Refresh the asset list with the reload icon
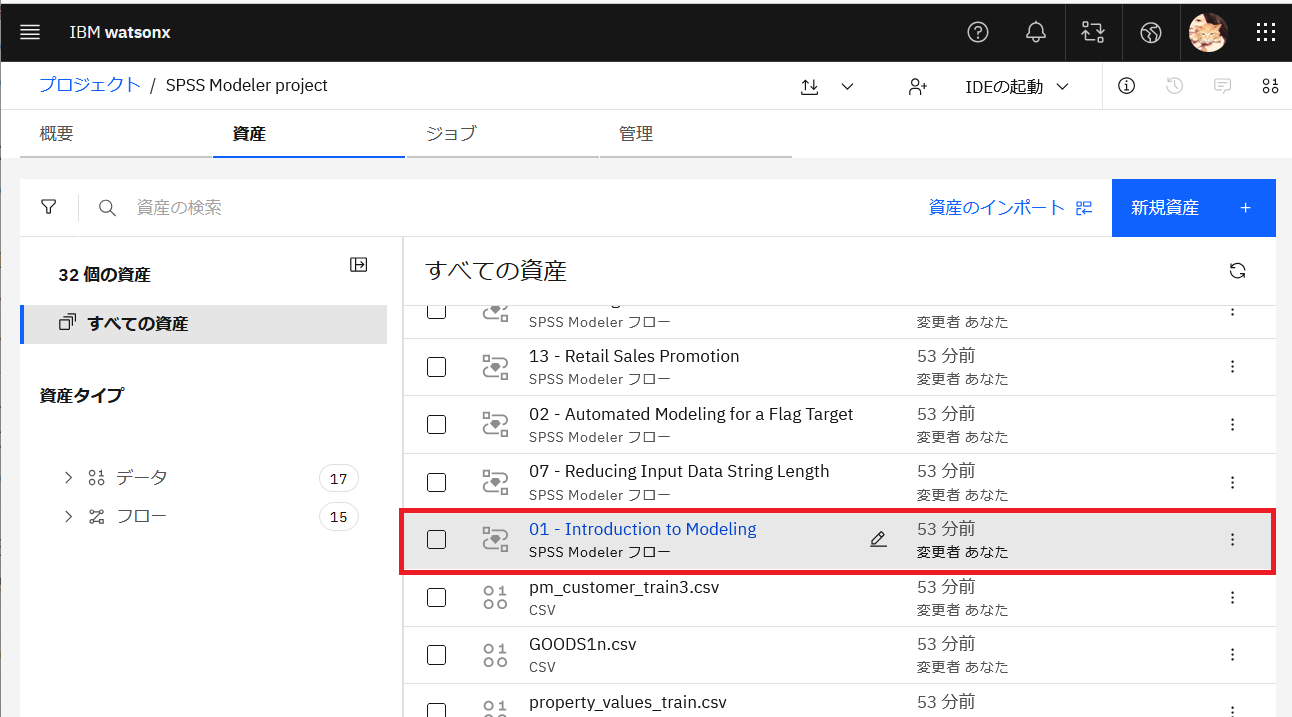This screenshot has width=1292, height=717. click(1237, 270)
